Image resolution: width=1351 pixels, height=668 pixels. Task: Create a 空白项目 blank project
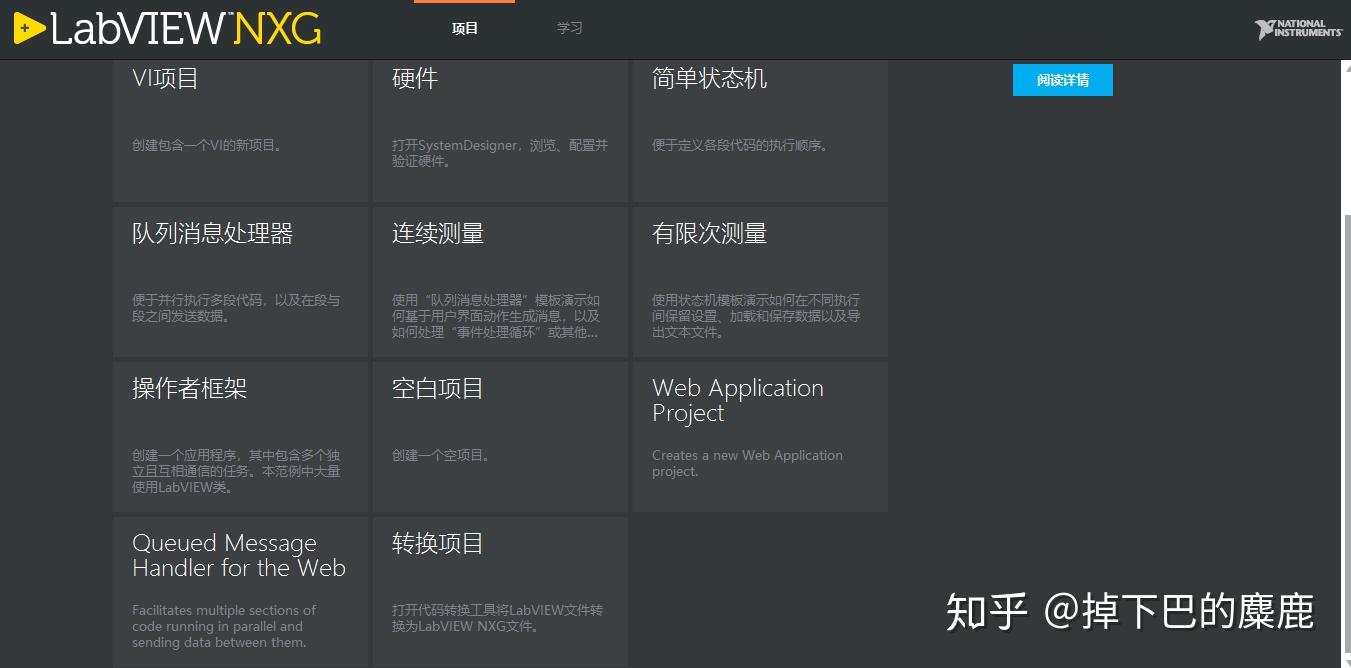pos(500,435)
